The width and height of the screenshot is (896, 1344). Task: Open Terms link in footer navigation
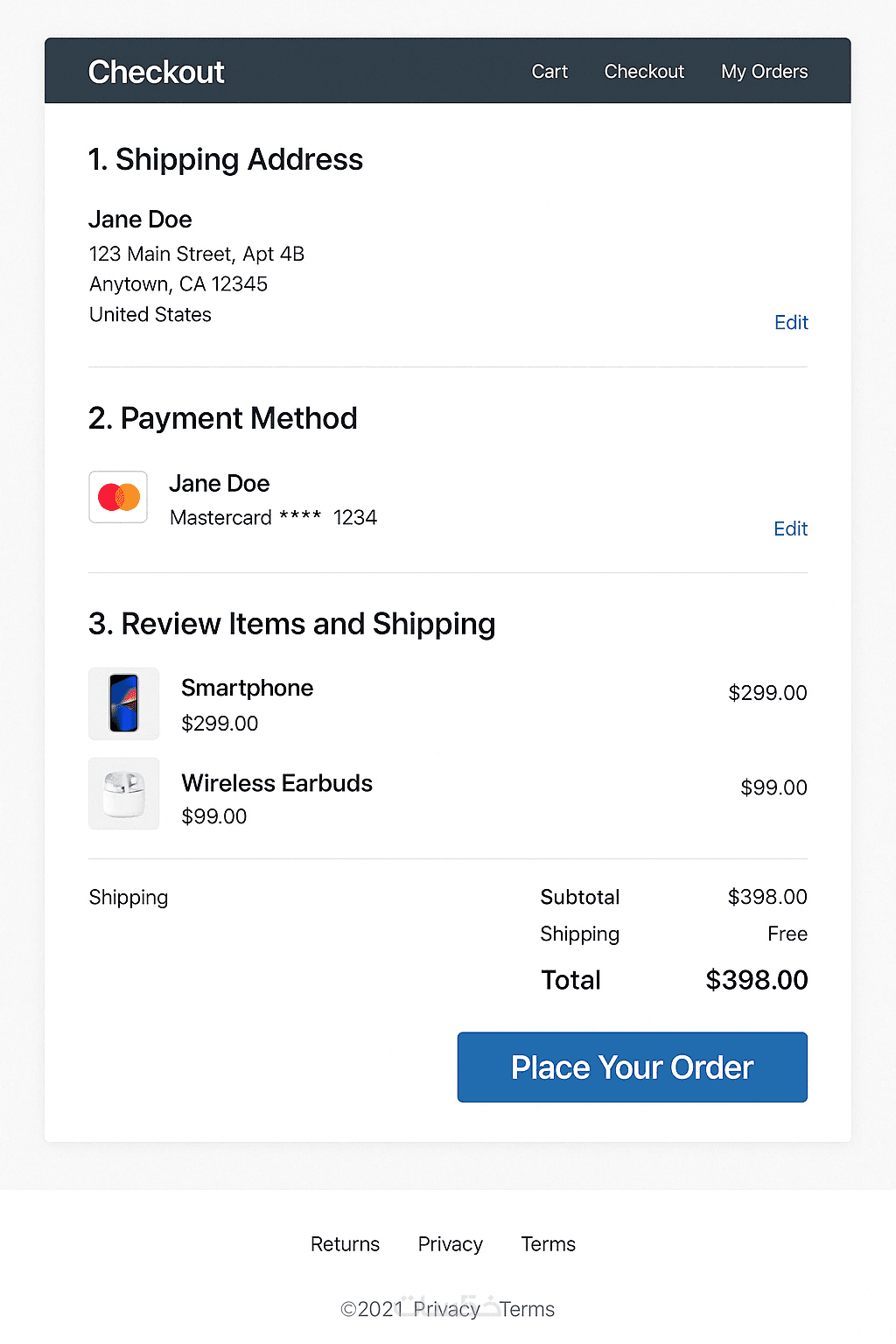(x=548, y=1244)
